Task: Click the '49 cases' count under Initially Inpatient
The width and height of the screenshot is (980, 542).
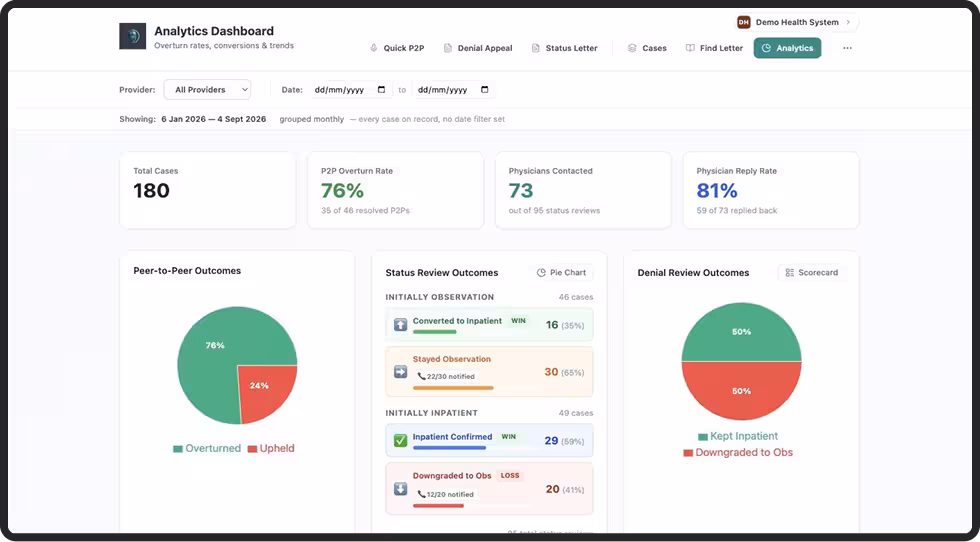Action: pyautogui.click(x=576, y=413)
